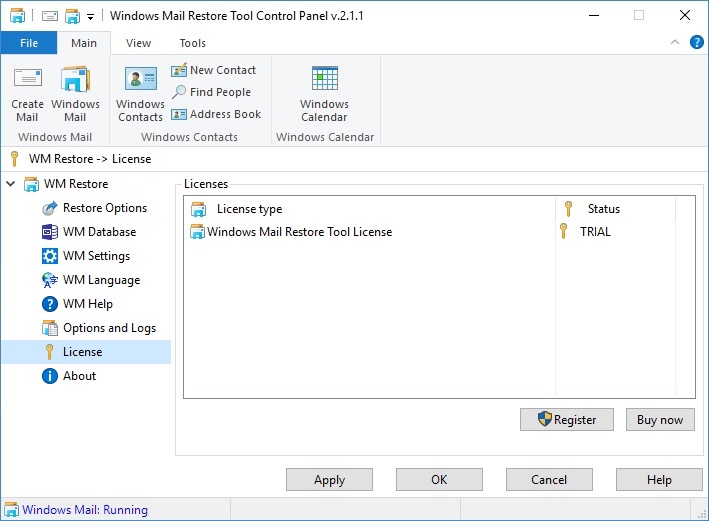Image resolution: width=709 pixels, height=521 pixels.
Task: Click the Cancel button
Action: 549,479
